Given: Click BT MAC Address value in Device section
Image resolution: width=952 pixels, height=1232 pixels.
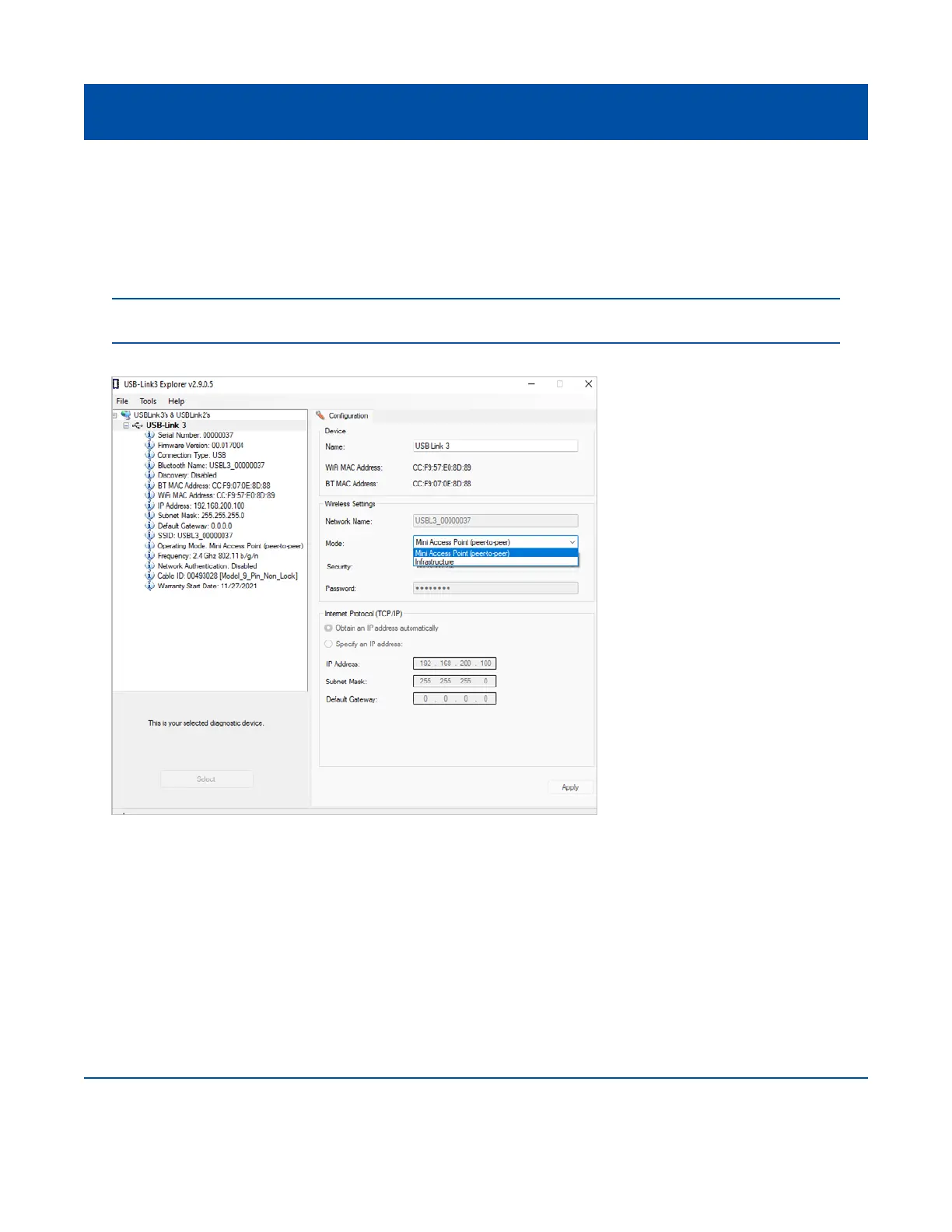Looking at the screenshot, I should click(x=442, y=484).
